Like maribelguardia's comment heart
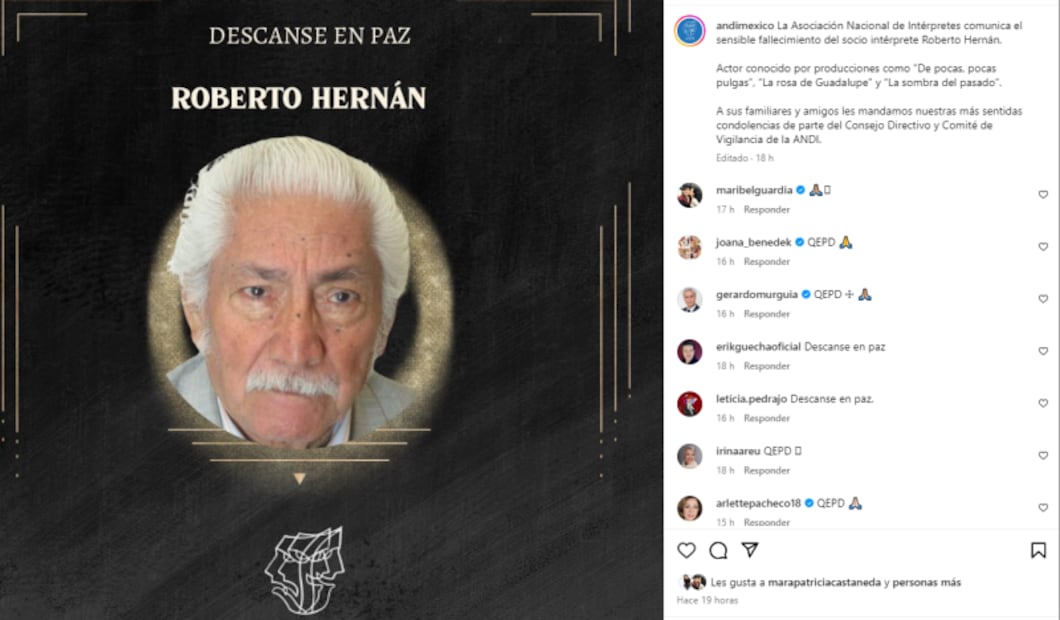This screenshot has width=1060, height=620. 1043,195
